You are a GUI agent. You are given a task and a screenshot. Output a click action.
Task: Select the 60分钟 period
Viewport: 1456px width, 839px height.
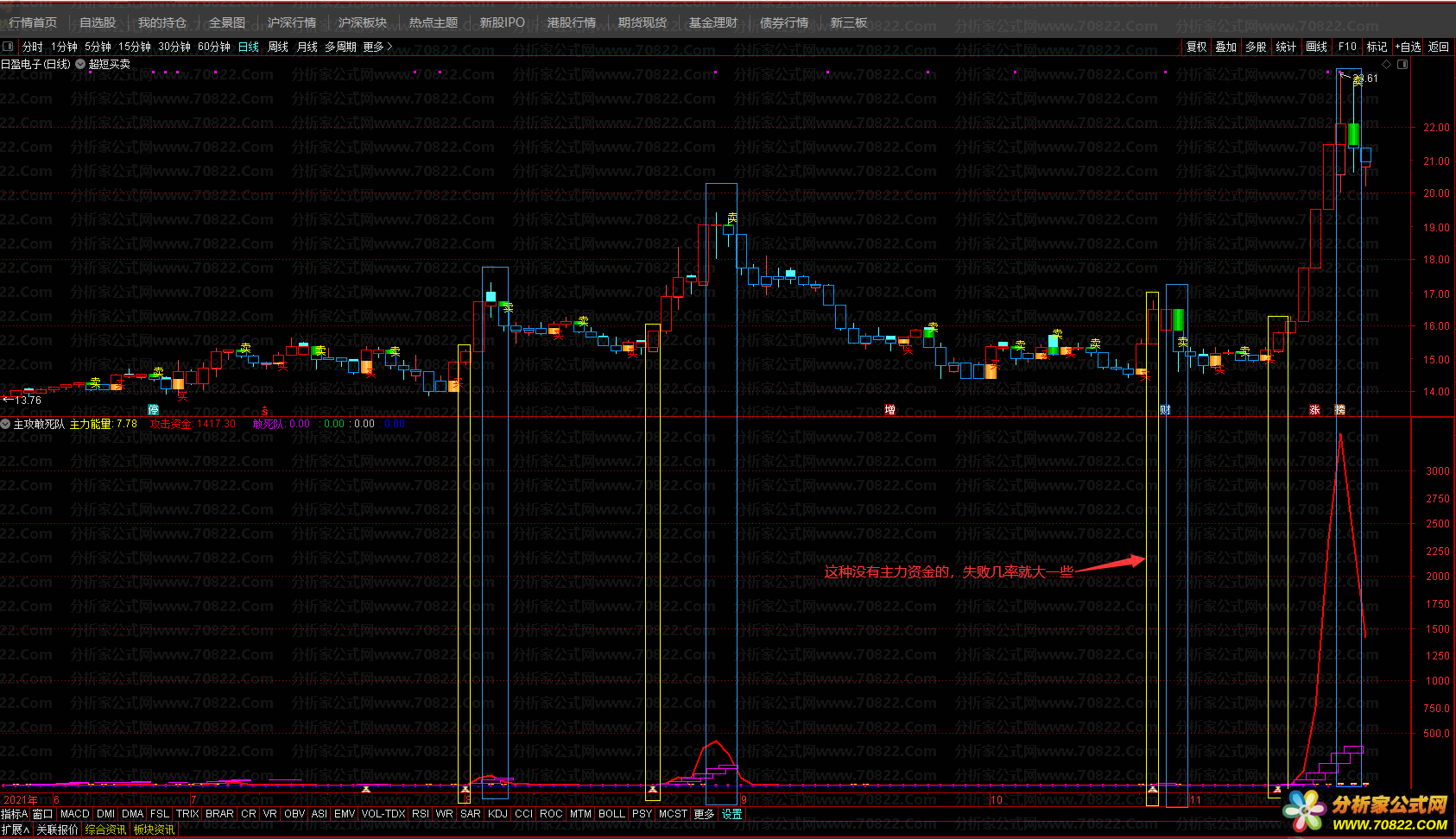[x=214, y=47]
